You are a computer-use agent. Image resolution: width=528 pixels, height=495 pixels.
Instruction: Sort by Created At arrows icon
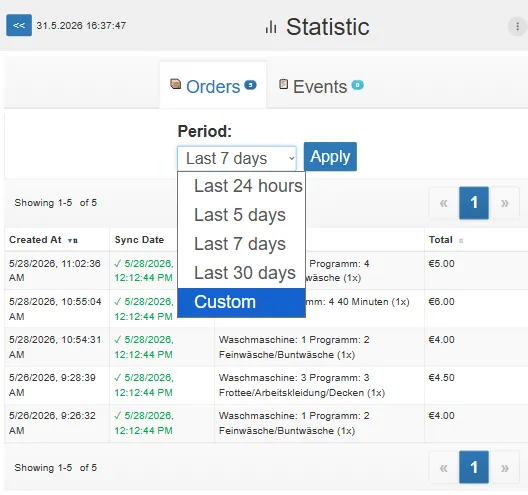pyautogui.click(x=72, y=240)
